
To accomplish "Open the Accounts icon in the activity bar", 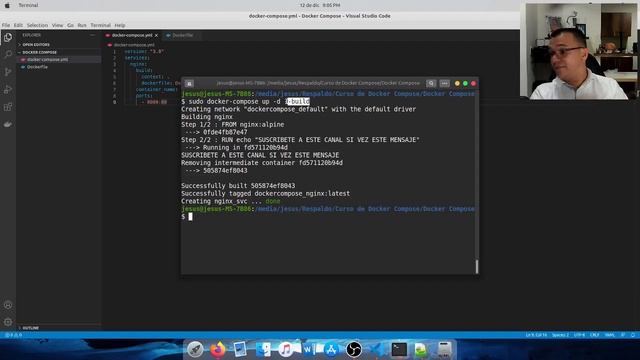I will point(8,305).
